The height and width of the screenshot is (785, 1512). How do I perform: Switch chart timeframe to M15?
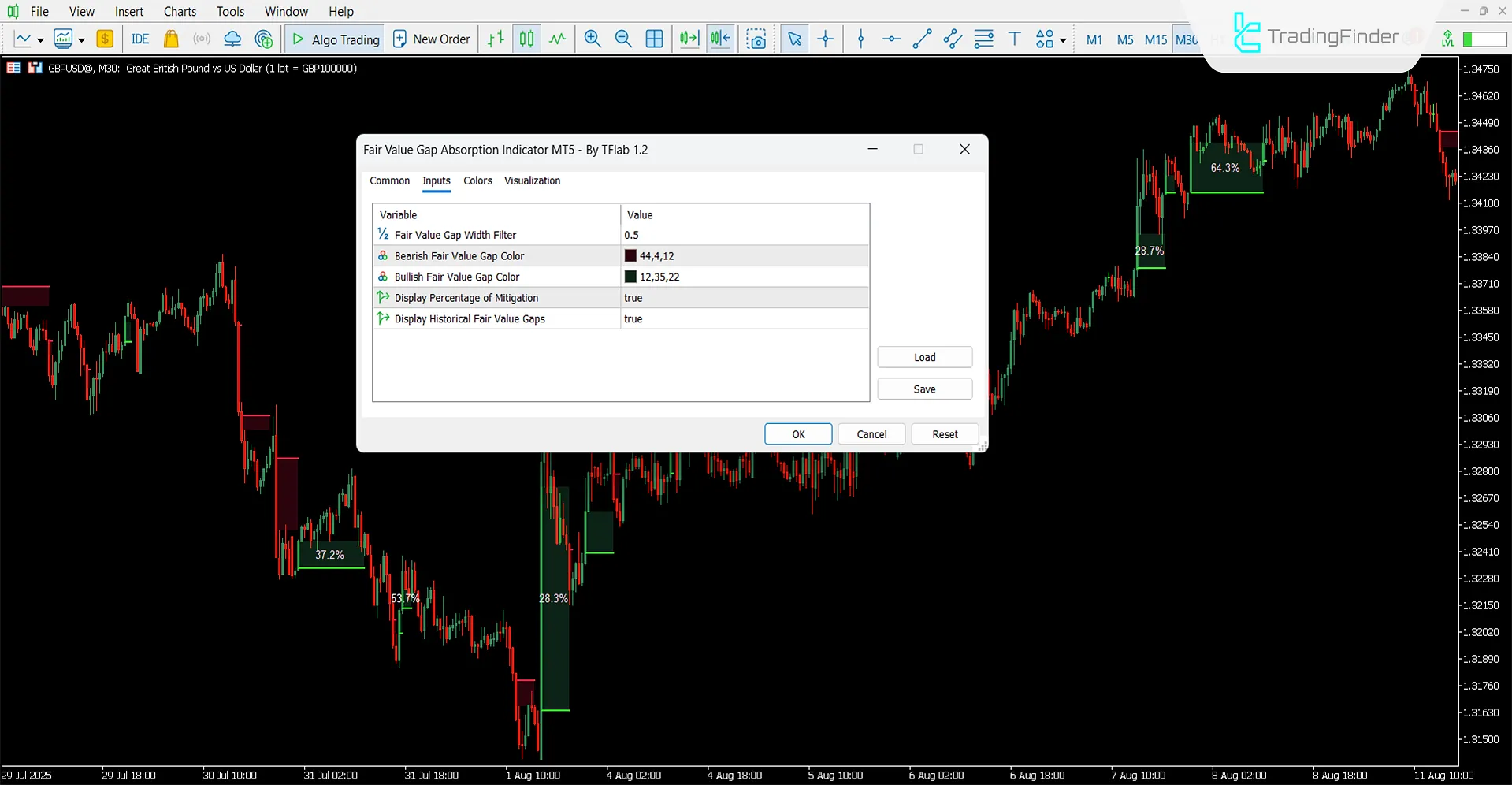(1155, 39)
